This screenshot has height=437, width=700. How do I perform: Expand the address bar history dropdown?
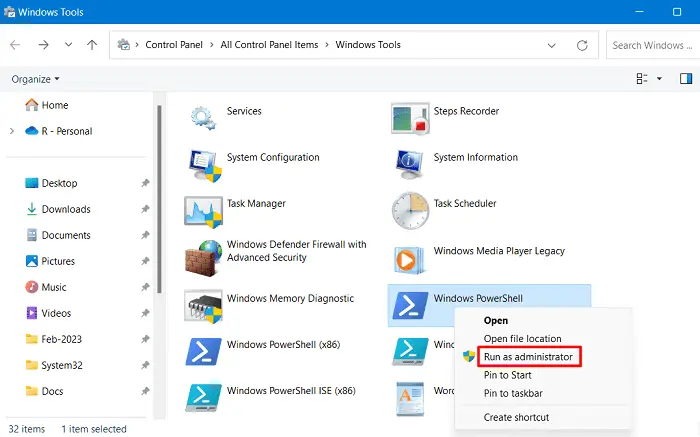pyautogui.click(x=552, y=45)
